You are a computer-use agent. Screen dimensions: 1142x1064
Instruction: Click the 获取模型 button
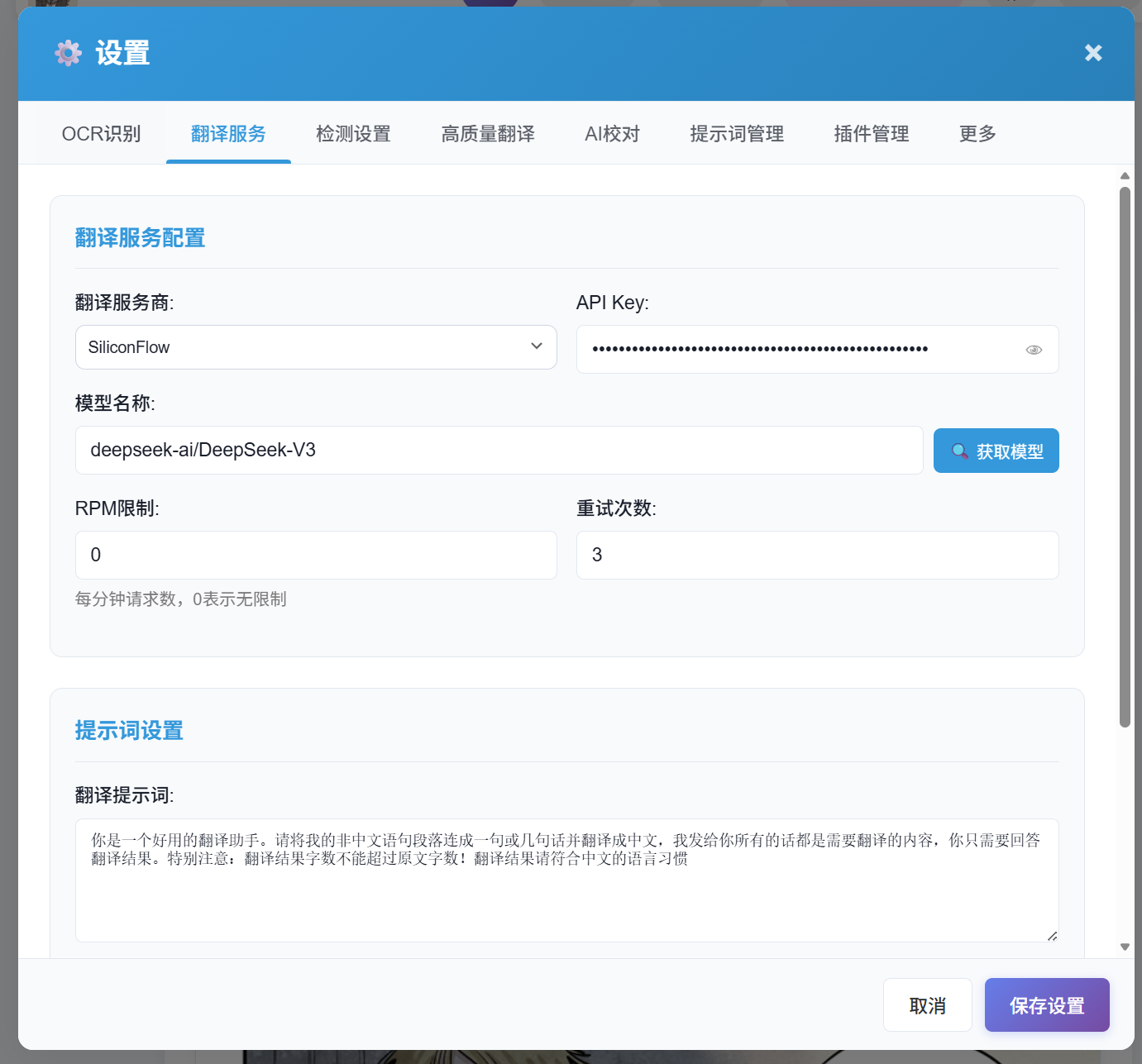pos(996,451)
